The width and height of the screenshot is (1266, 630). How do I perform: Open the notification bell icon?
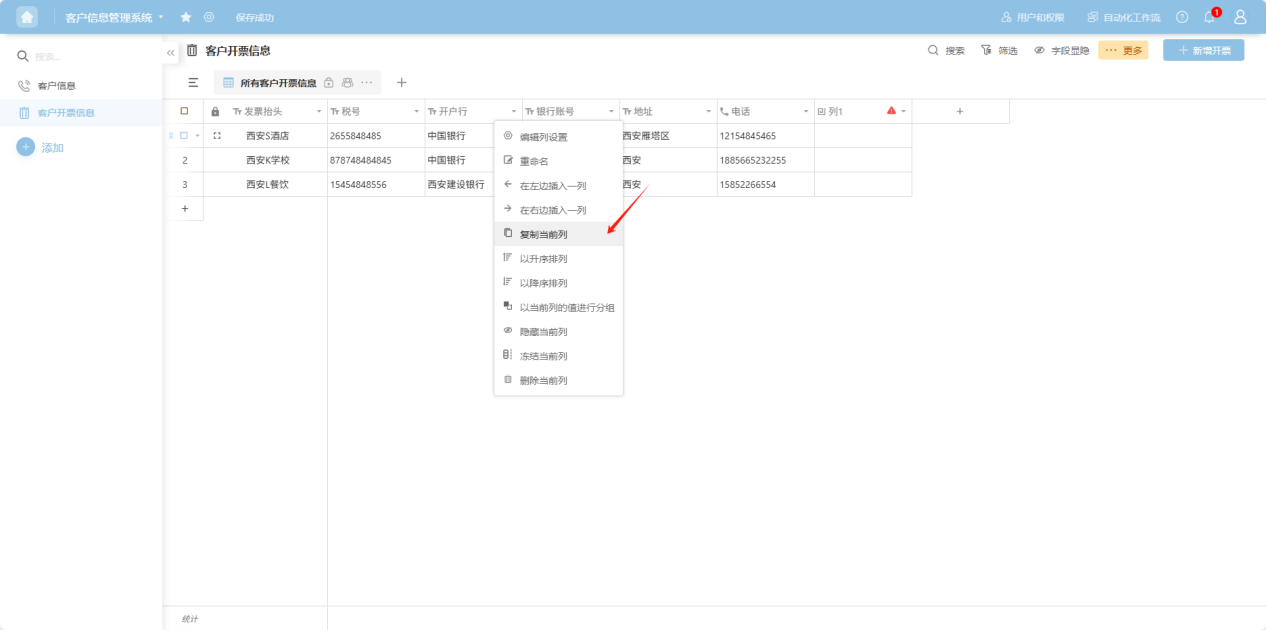click(x=1209, y=17)
